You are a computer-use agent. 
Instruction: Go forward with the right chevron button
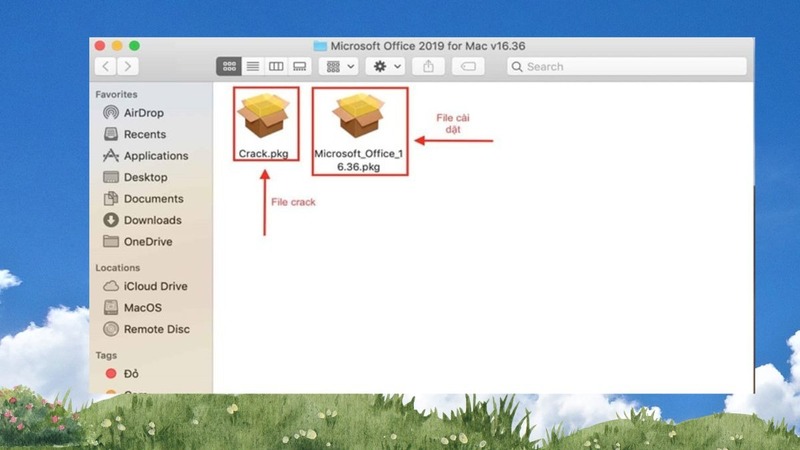pyautogui.click(x=128, y=66)
